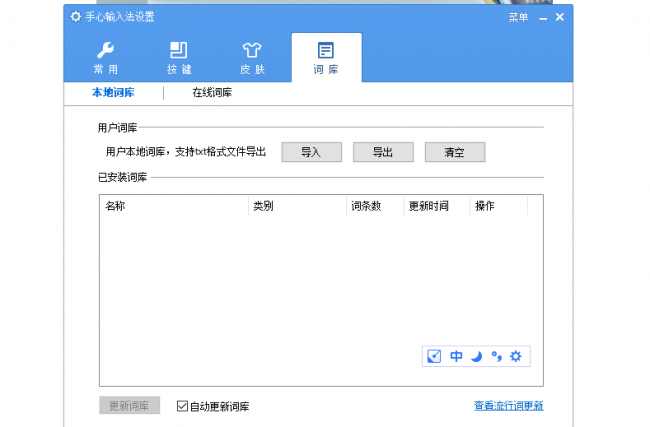This screenshot has height=427, width=650.
Task: Open the 菜单 menu in title bar
Action: (518, 17)
